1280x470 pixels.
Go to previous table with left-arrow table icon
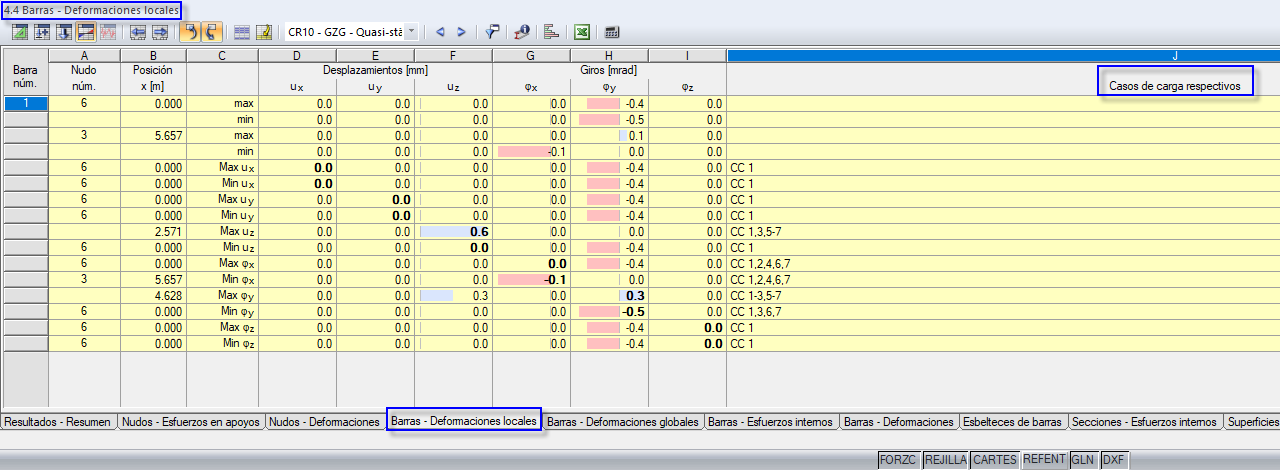[139, 32]
